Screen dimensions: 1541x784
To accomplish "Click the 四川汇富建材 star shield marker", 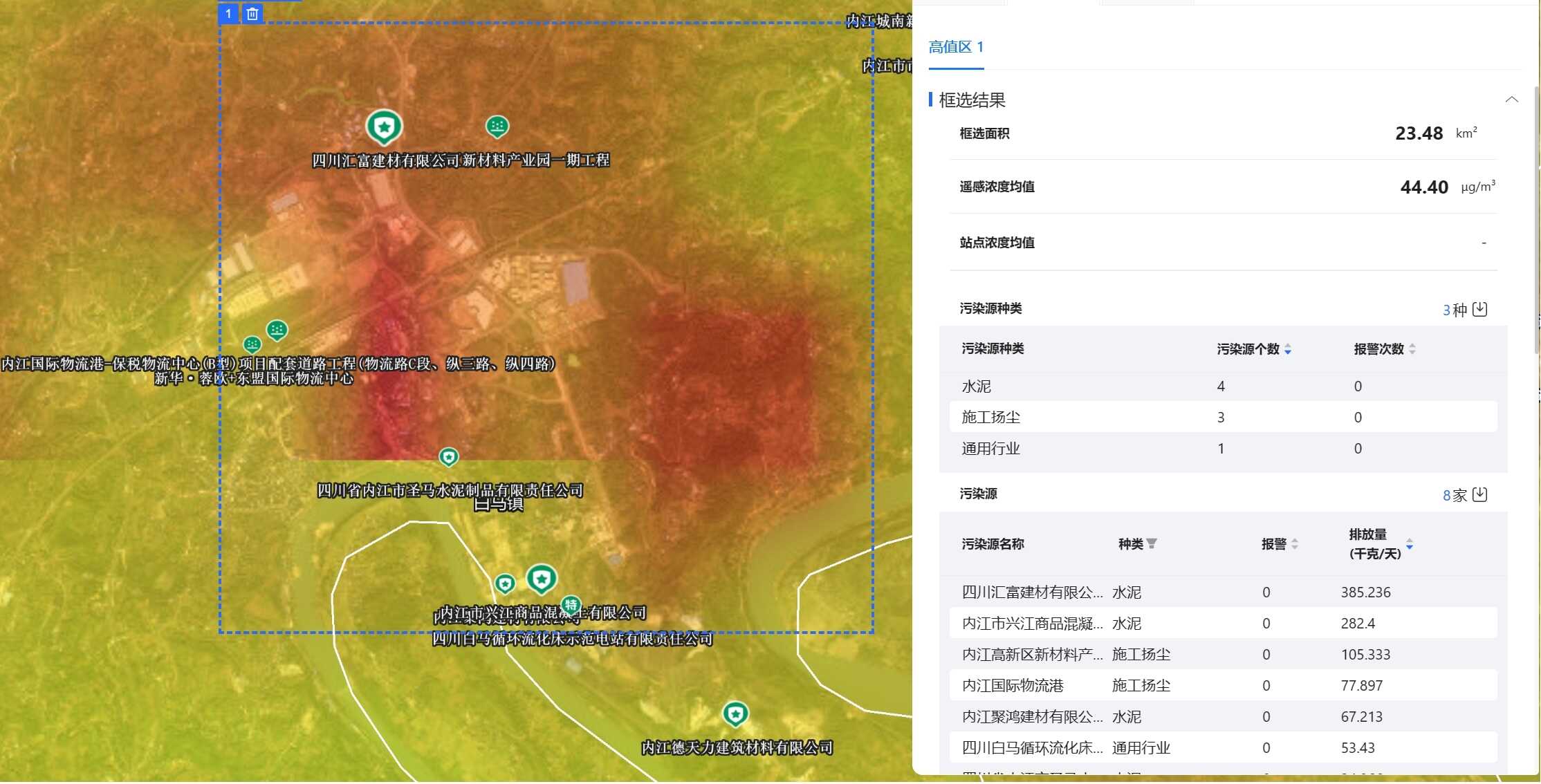I will click(x=384, y=127).
